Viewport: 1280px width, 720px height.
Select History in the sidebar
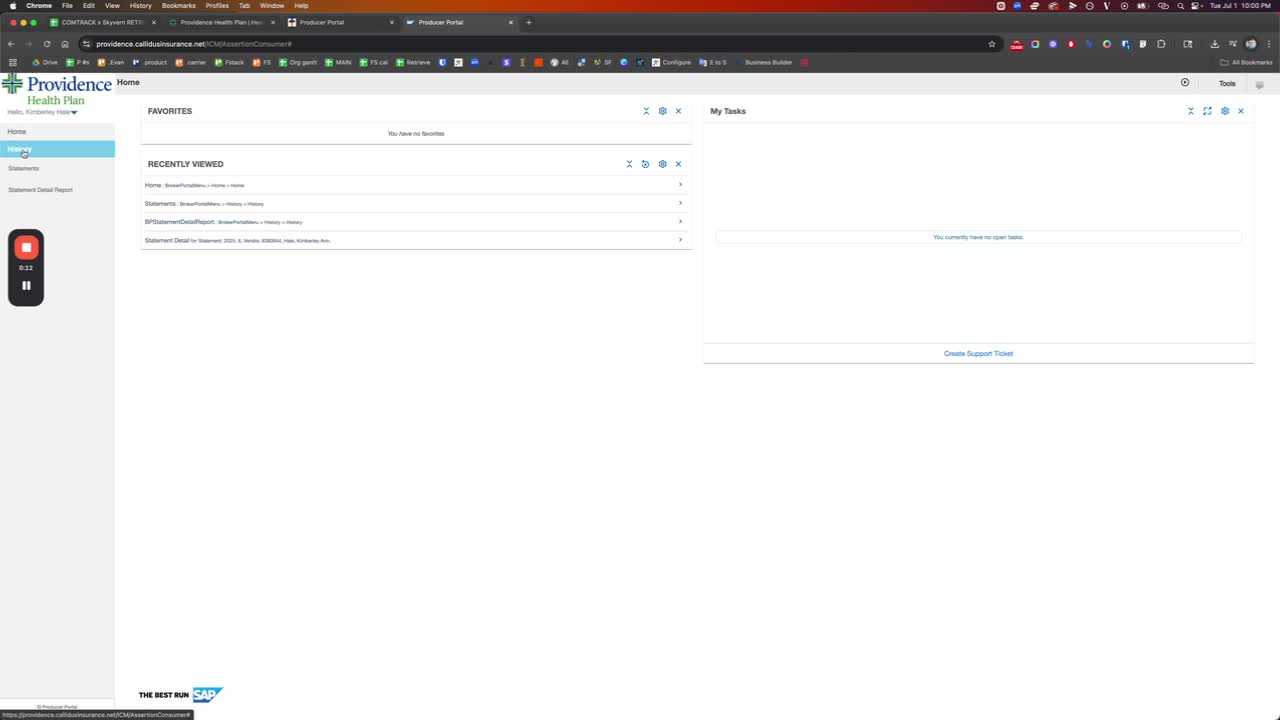(x=57, y=149)
